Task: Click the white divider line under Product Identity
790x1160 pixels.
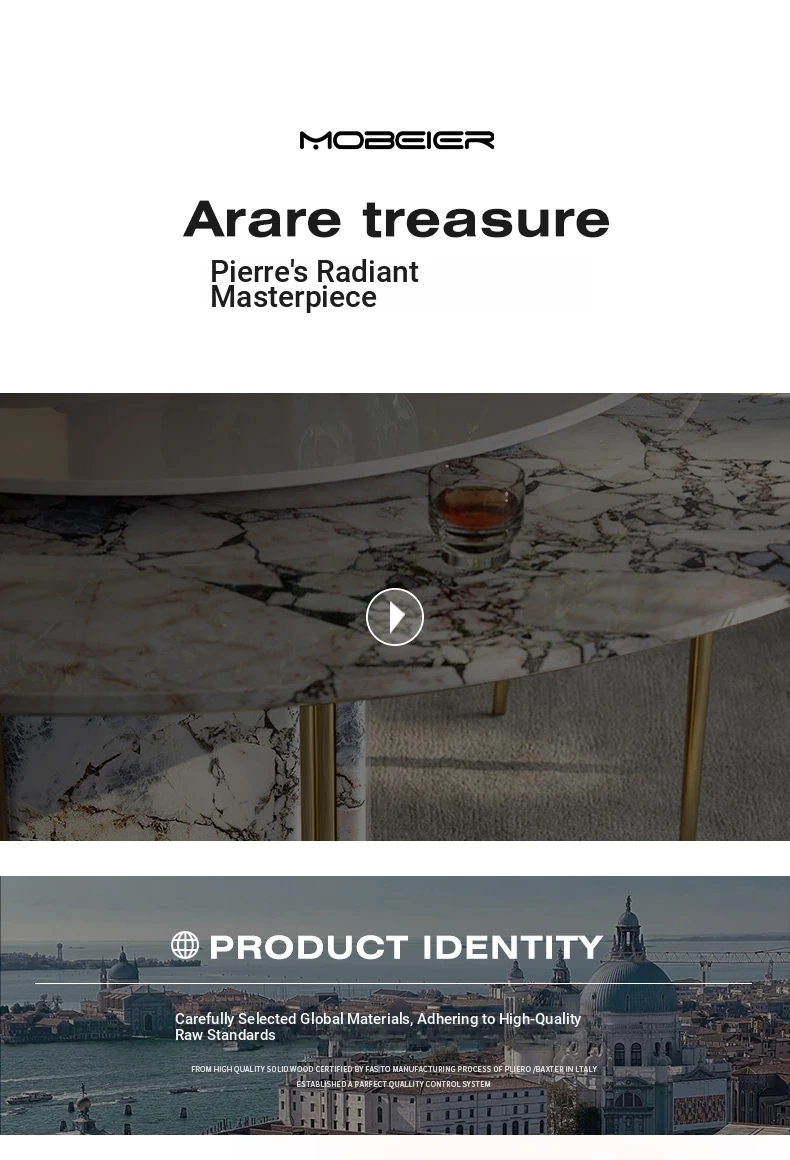Action: click(x=393, y=983)
